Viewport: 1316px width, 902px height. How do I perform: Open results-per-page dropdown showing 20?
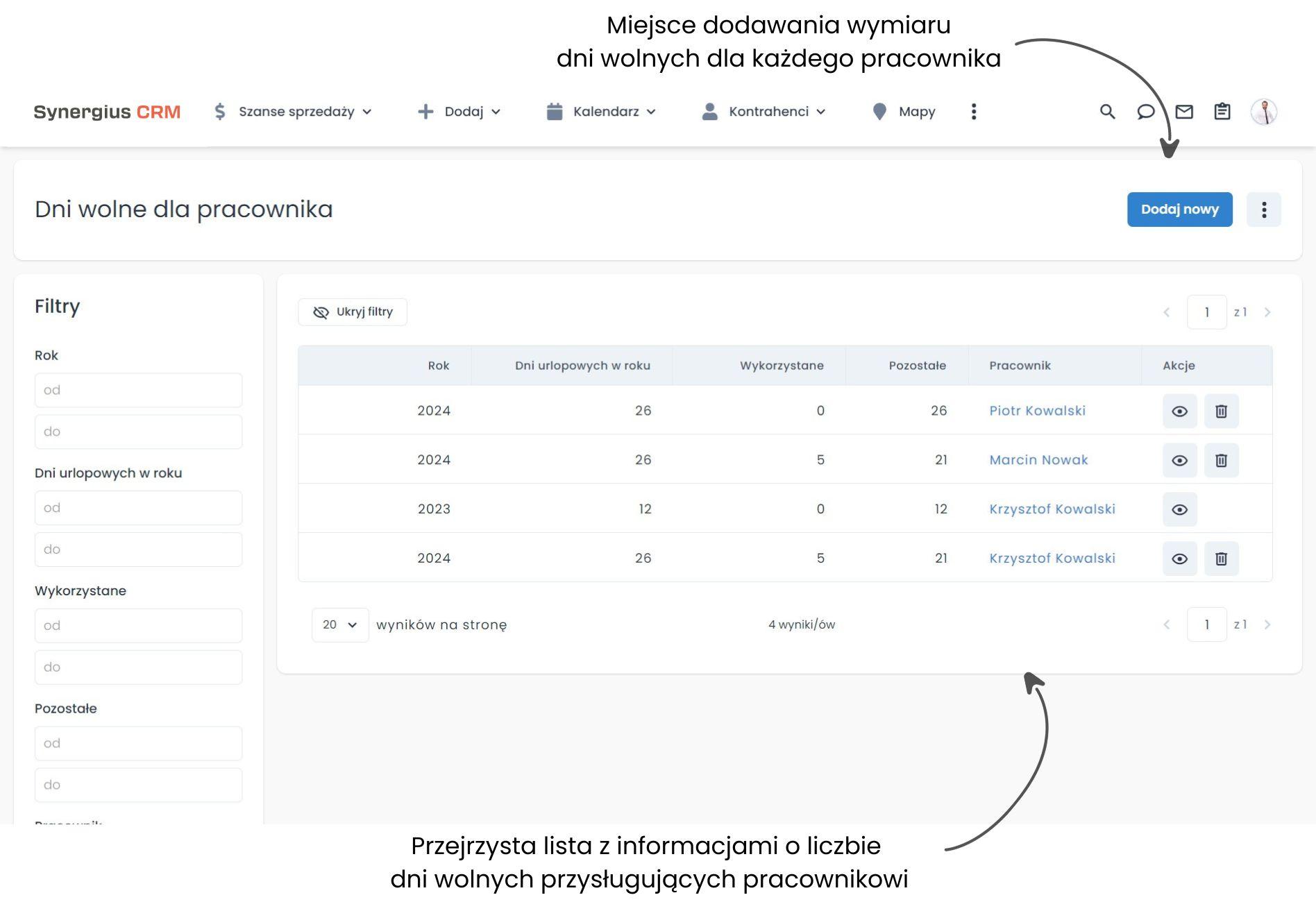(339, 625)
